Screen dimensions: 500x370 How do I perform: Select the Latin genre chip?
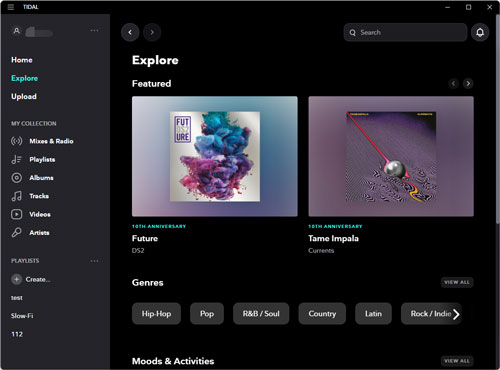point(373,314)
